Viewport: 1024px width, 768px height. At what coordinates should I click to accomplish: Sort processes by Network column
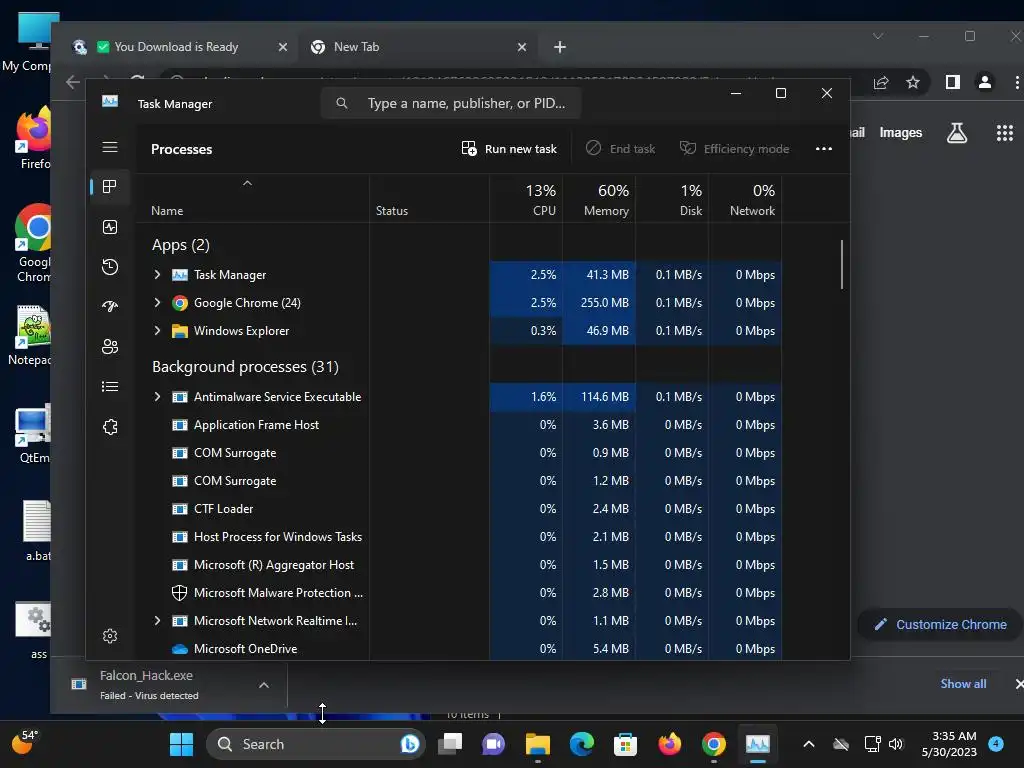click(746, 200)
